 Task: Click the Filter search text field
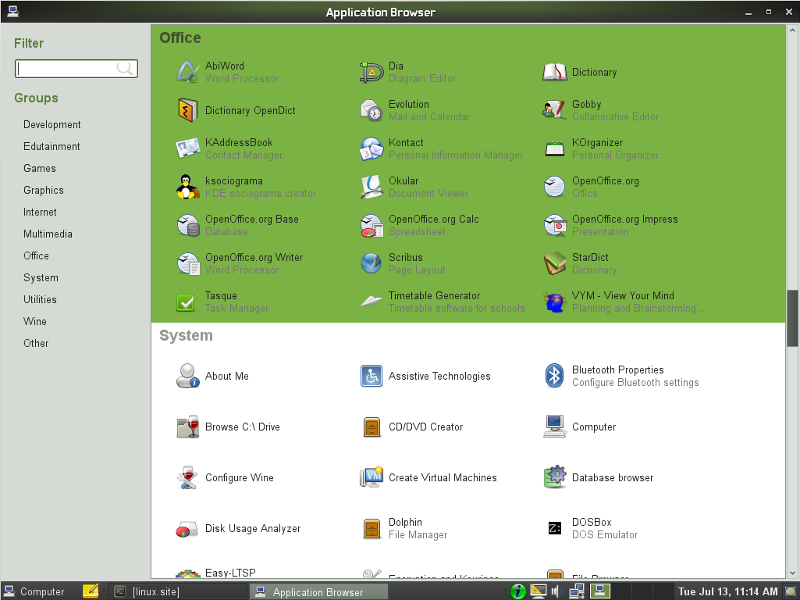(x=67, y=69)
